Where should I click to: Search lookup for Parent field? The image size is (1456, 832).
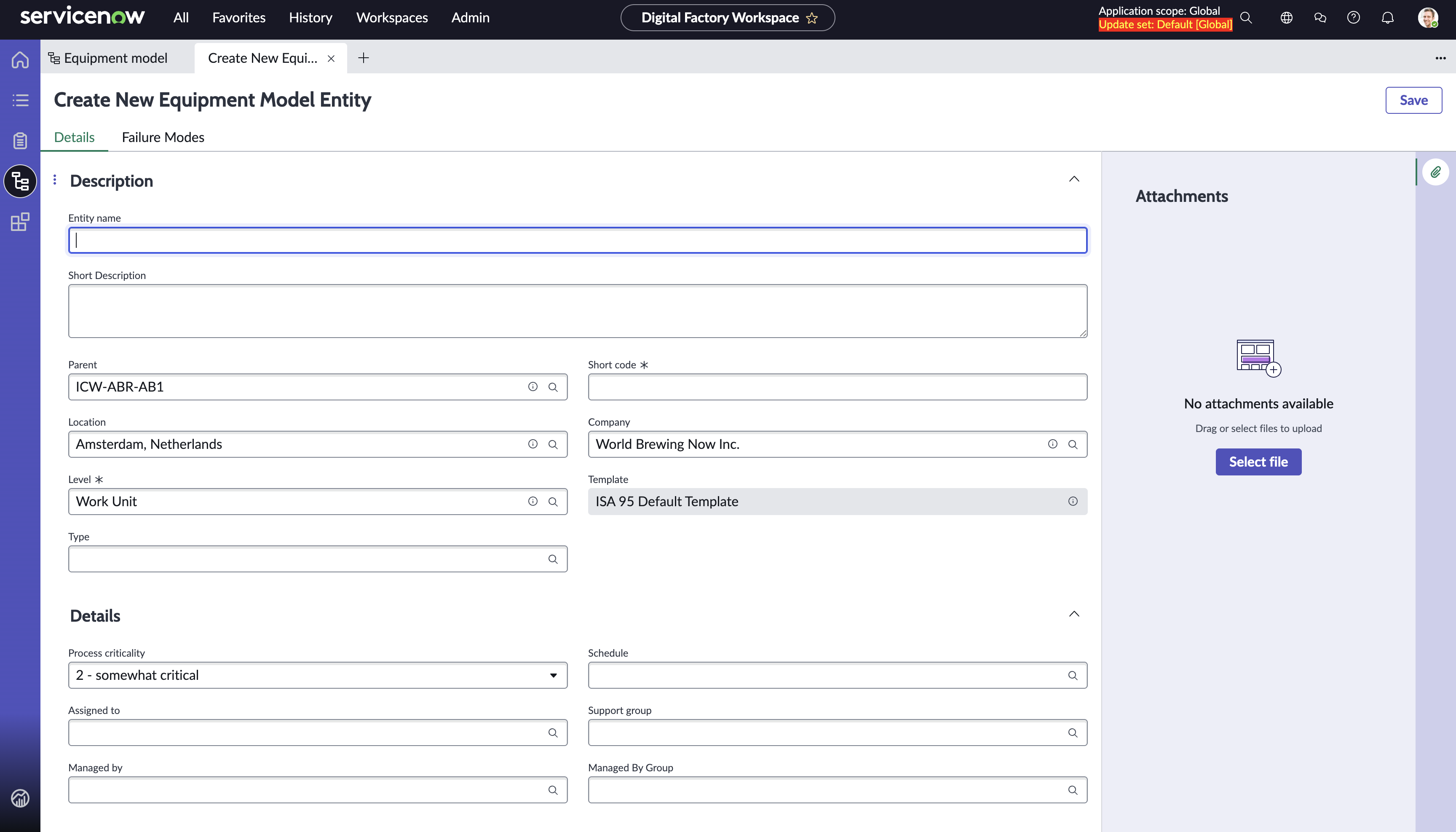click(553, 387)
